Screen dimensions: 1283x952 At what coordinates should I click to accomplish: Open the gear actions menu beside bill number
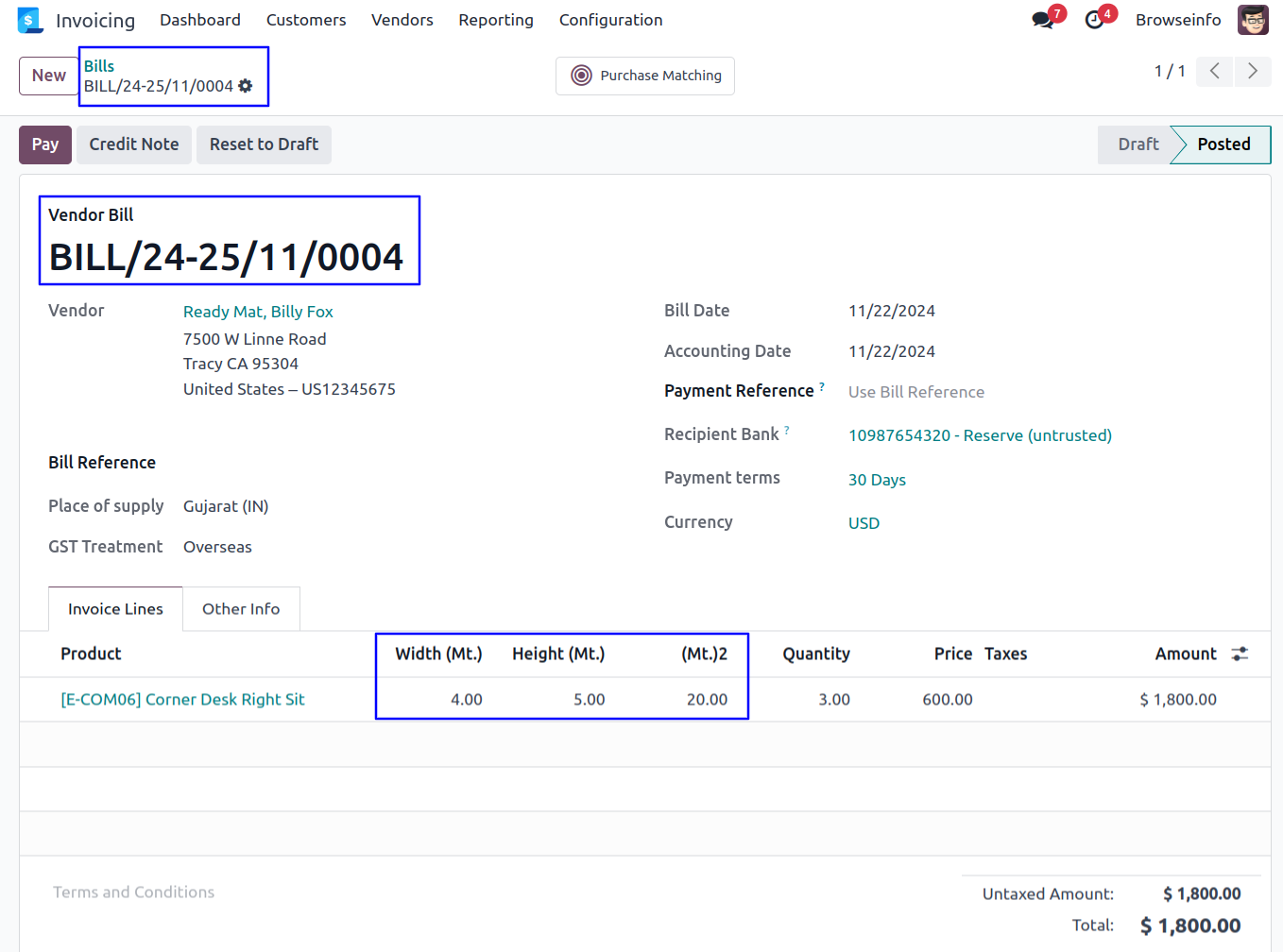click(246, 86)
